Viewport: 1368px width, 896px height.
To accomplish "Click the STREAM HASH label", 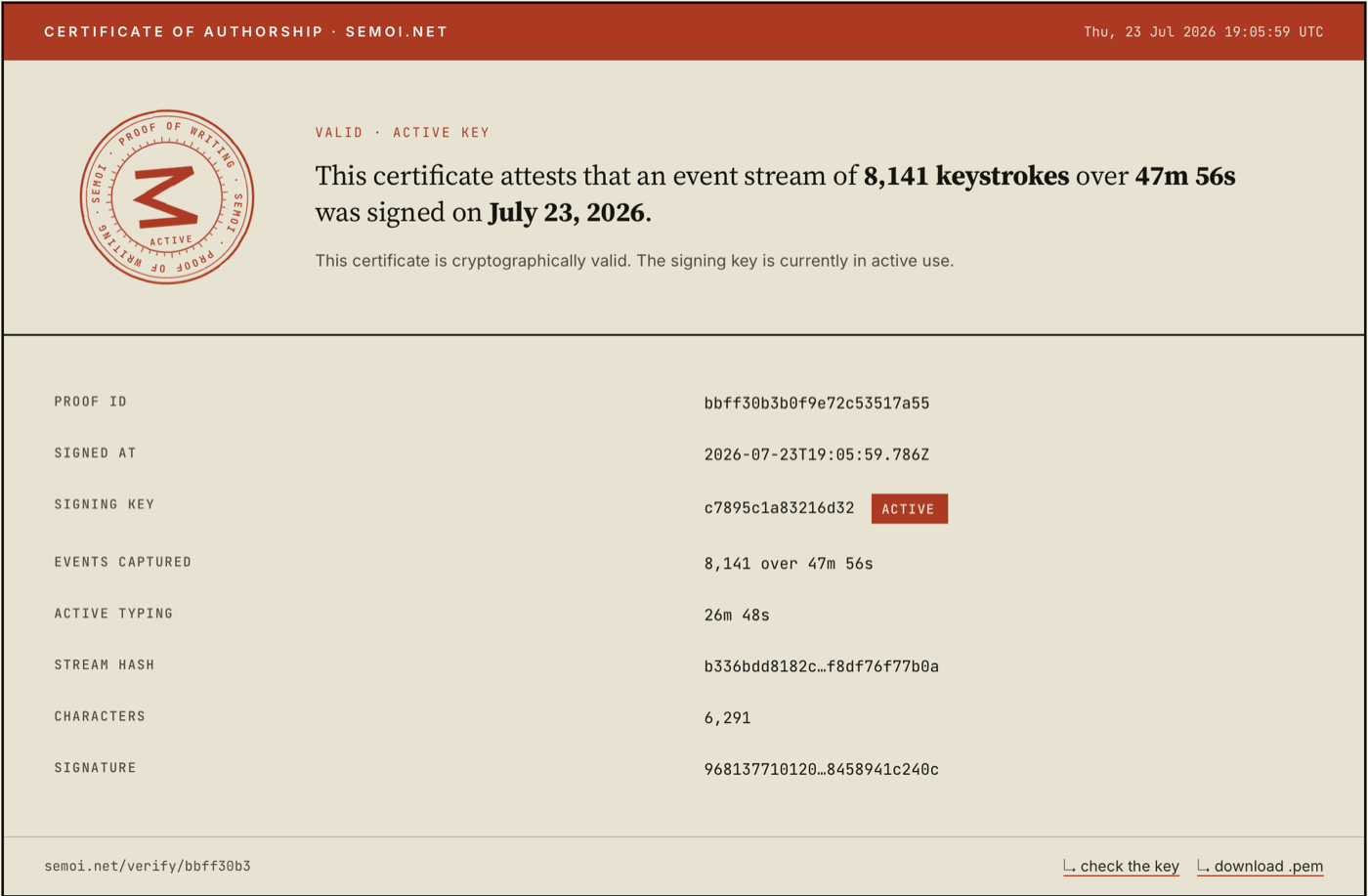I will 105,664.
